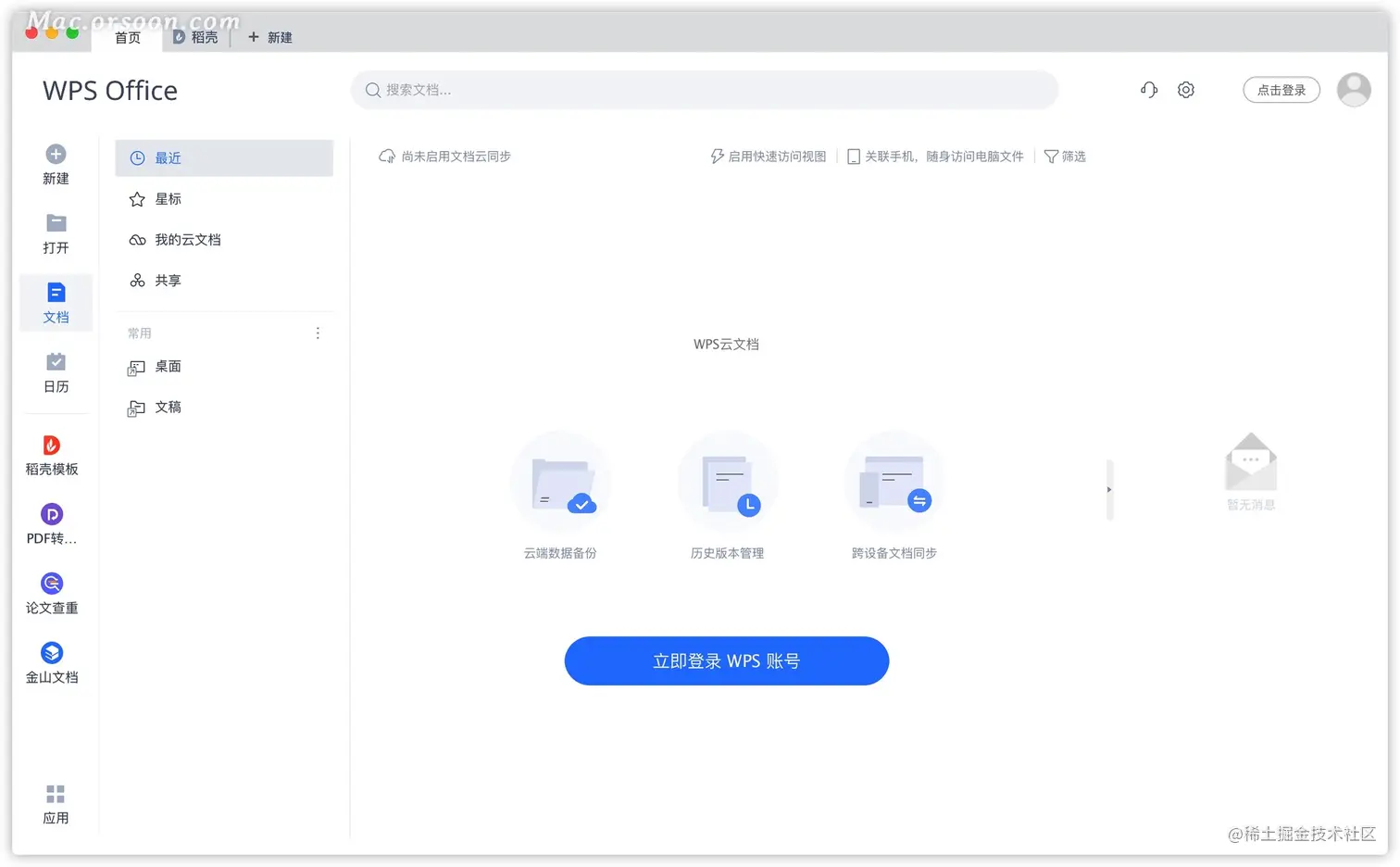Select 星标 starred documents
1400x867 pixels.
(x=224, y=199)
